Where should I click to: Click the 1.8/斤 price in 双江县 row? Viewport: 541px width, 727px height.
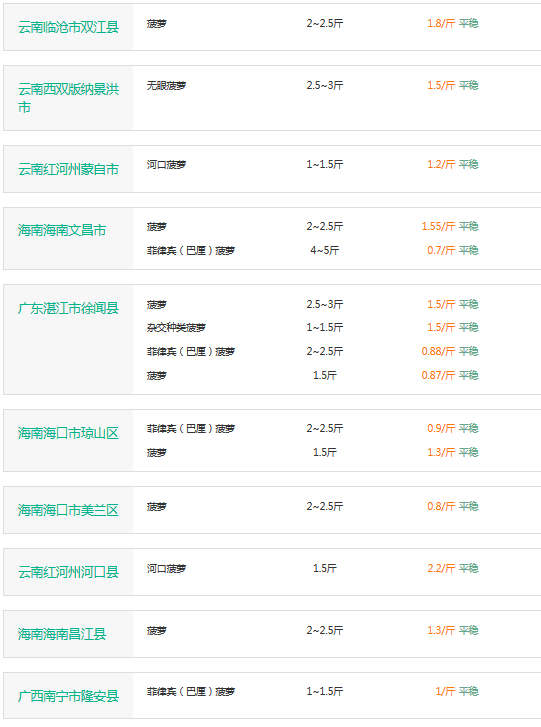pos(441,23)
